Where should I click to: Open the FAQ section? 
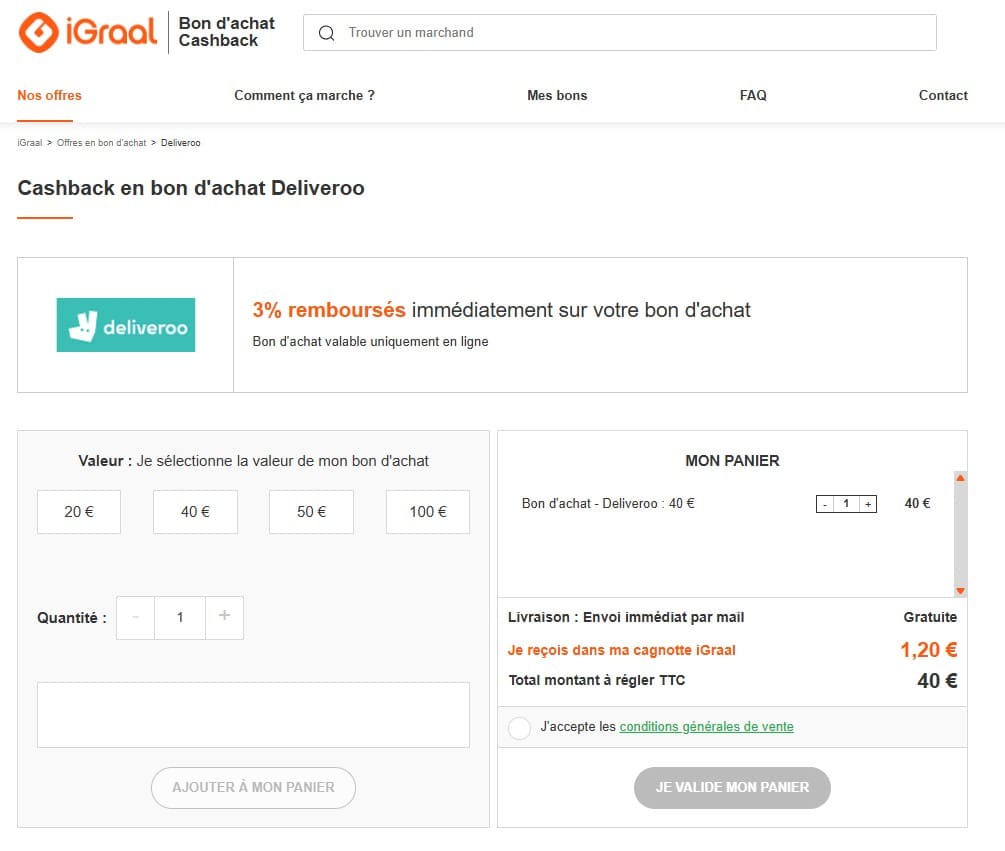752,95
